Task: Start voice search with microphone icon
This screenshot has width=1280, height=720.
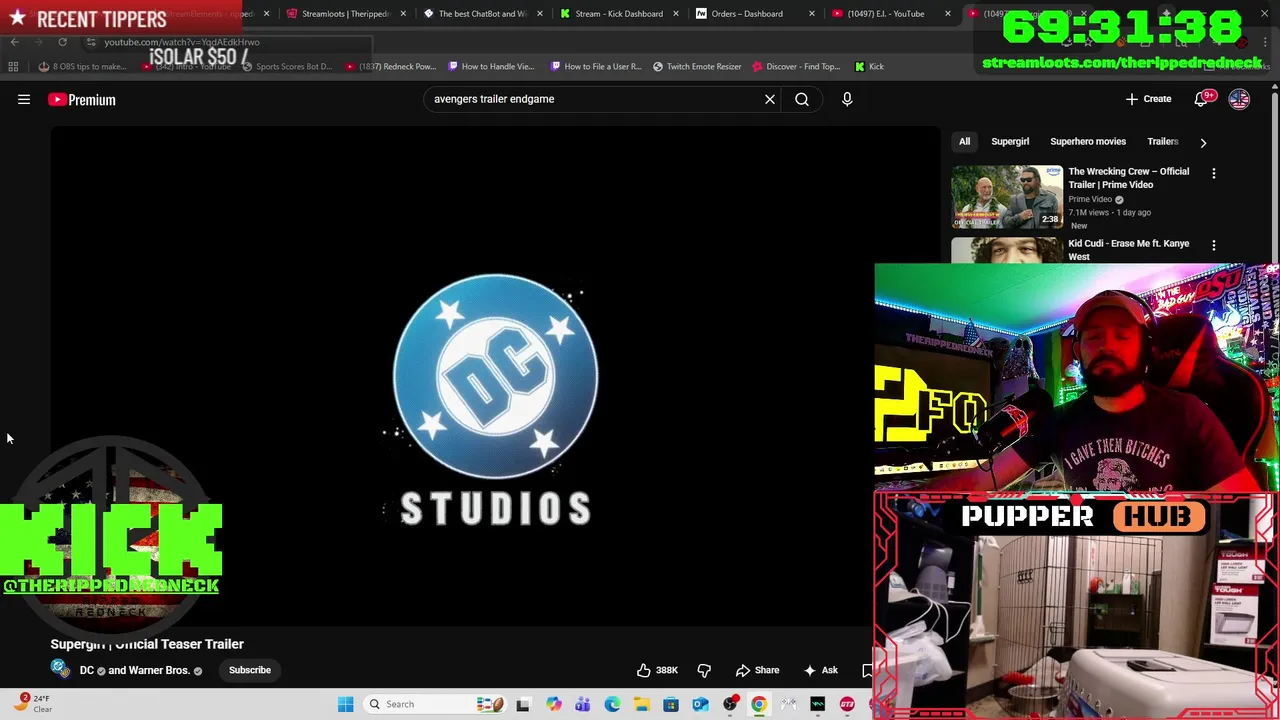Action: pyautogui.click(x=847, y=99)
